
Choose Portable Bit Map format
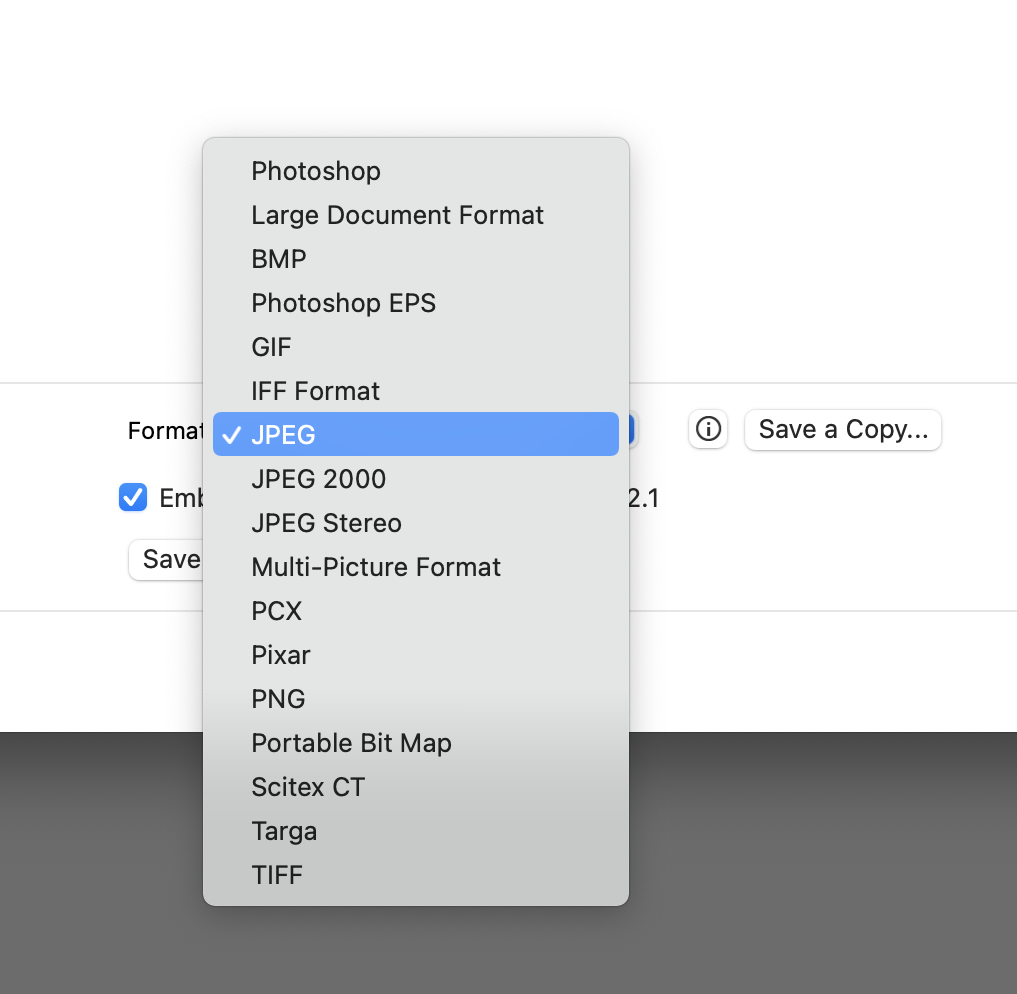[x=351, y=743]
